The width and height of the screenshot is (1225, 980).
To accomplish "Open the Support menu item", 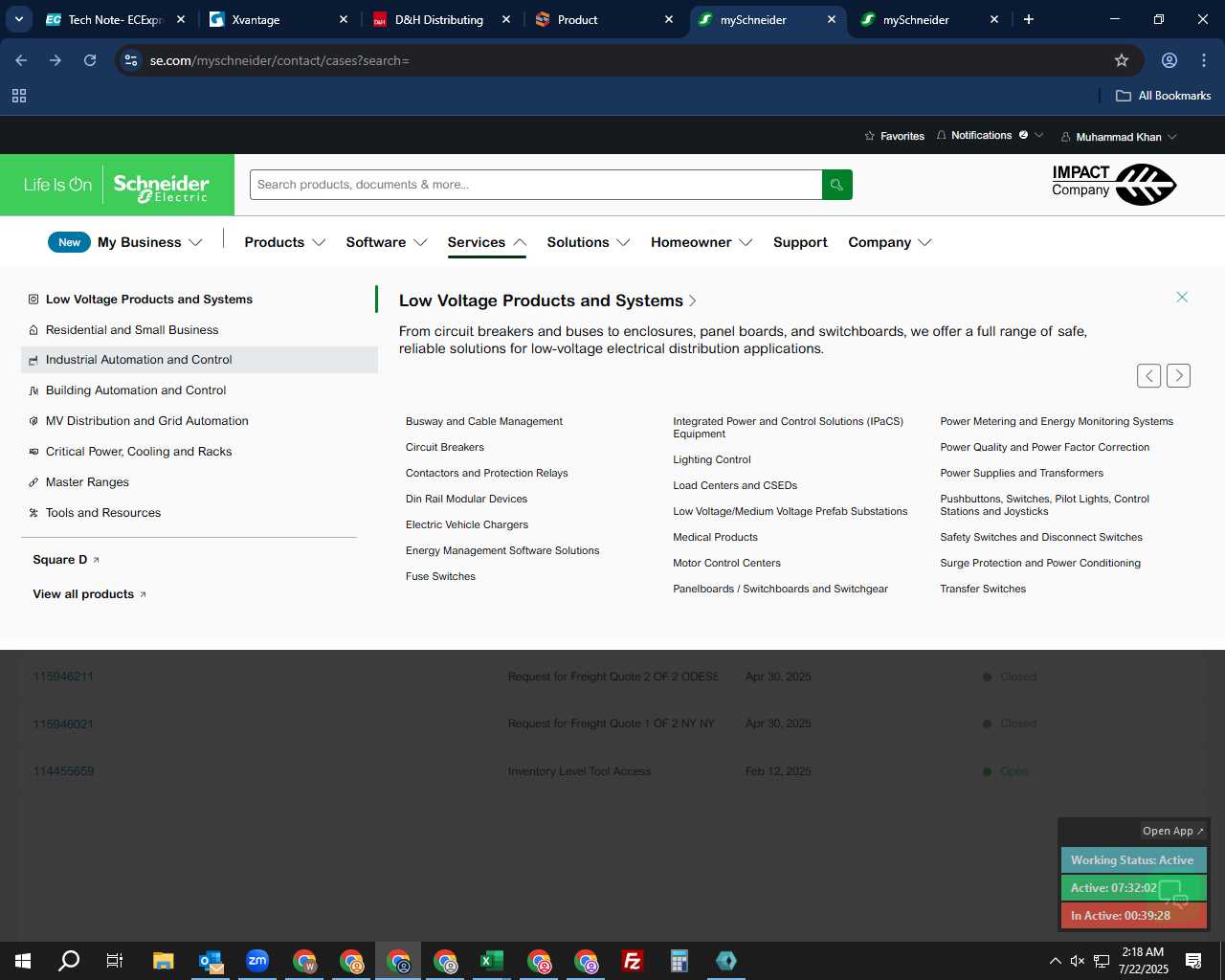I will pyautogui.click(x=800, y=242).
